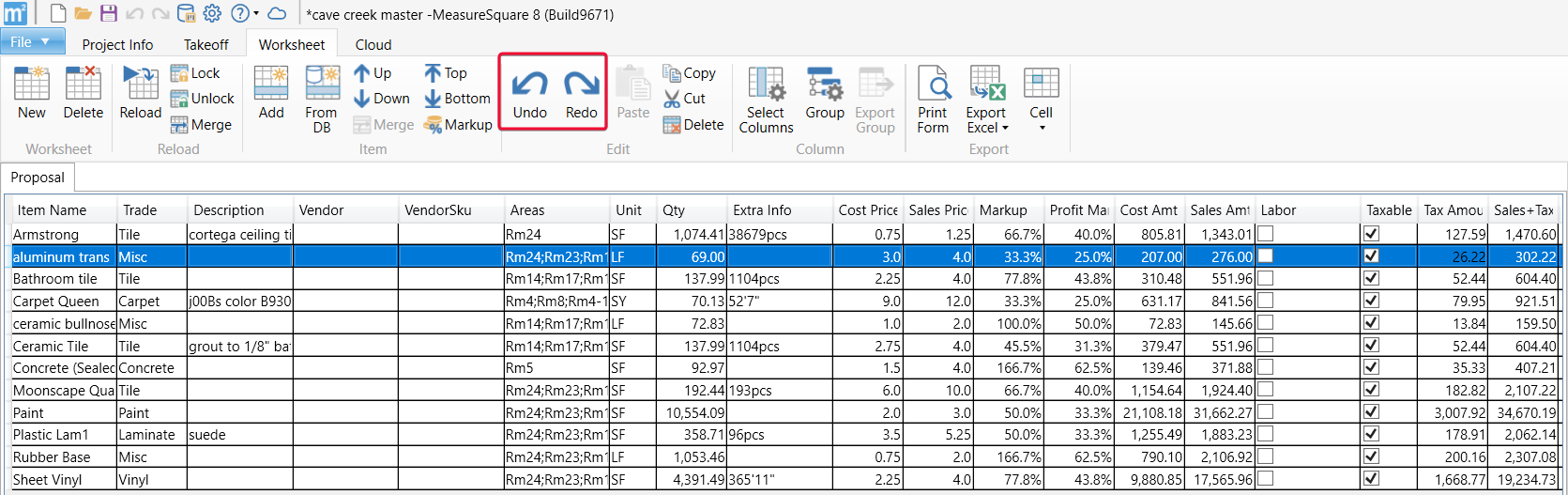This screenshot has height=495, width=1568.
Task: Toggle Taxable checkbox for aluminum trans row
Action: tap(1371, 255)
